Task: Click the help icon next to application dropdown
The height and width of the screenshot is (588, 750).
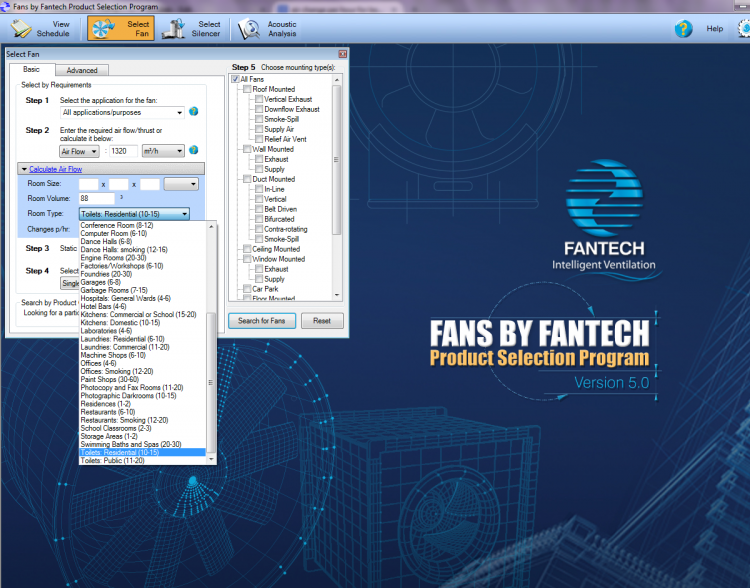Action: 194,112
